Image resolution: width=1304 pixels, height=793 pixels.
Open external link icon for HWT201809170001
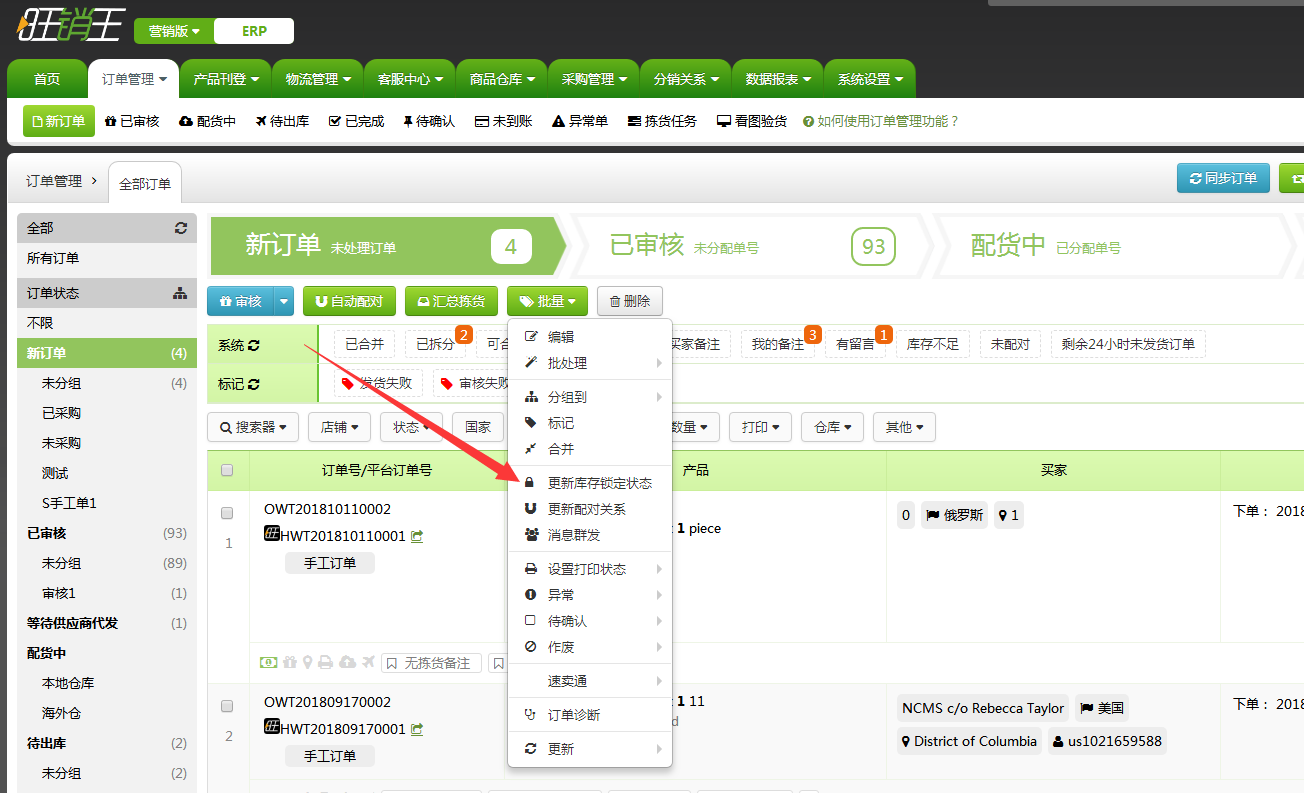417,729
